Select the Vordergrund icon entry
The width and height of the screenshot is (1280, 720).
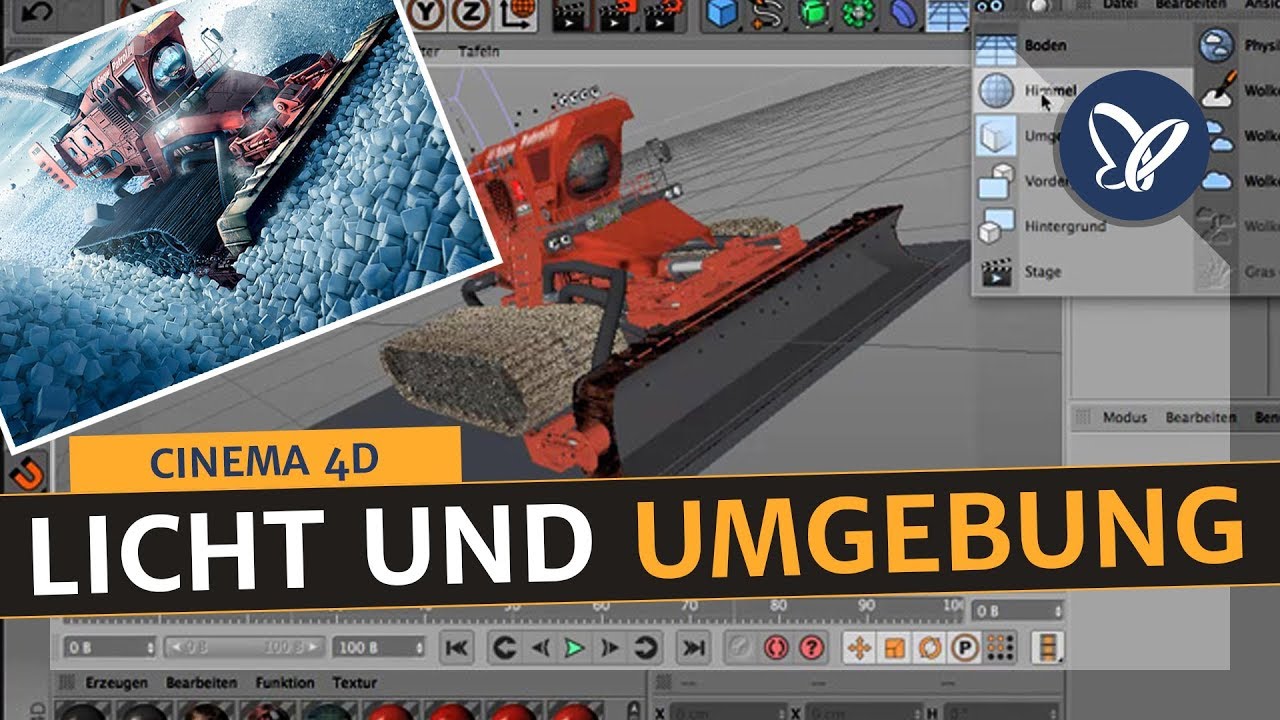pyautogui.click(x=995, y=181)
